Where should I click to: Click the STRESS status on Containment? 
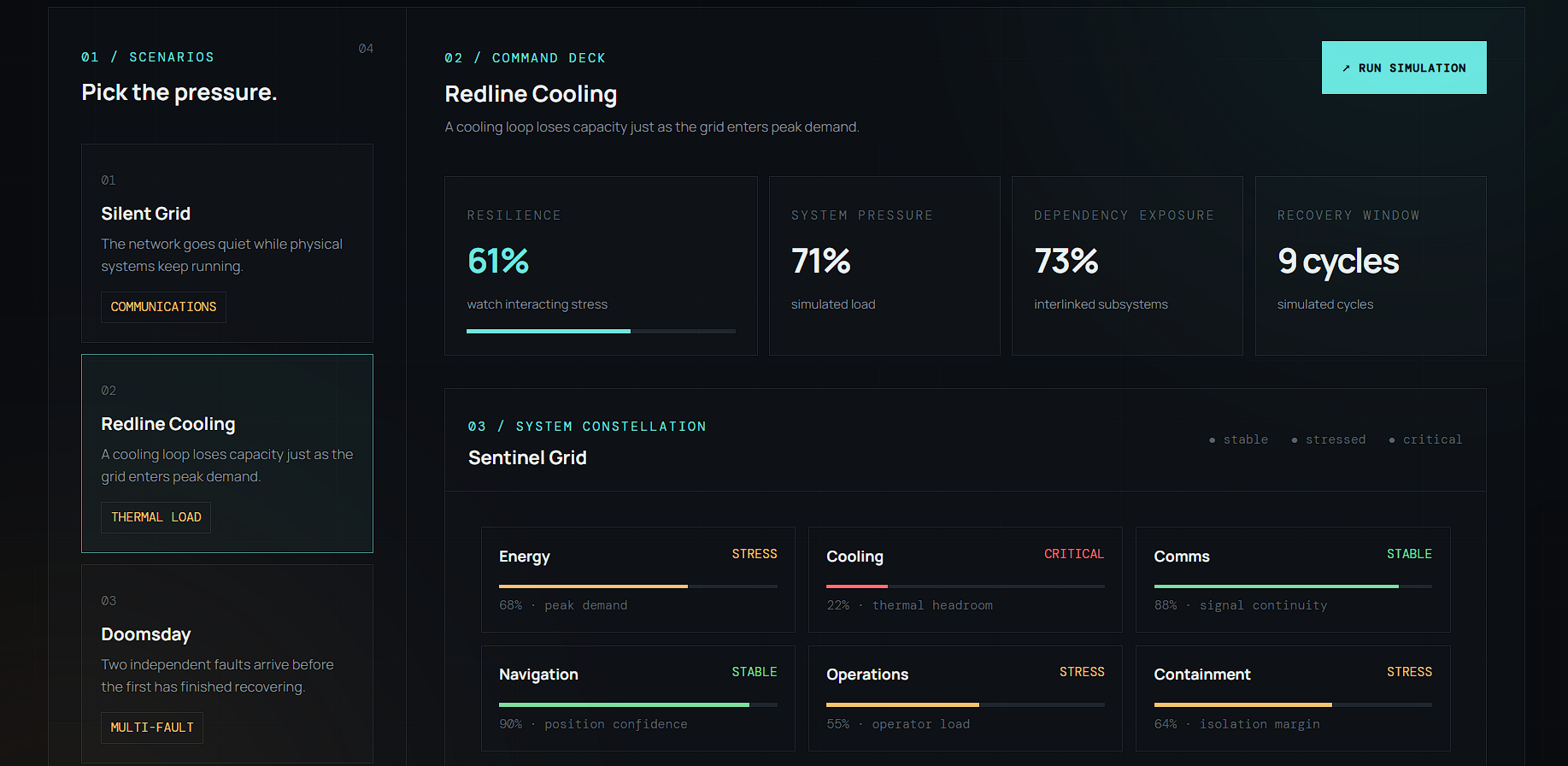point(1409,672)
